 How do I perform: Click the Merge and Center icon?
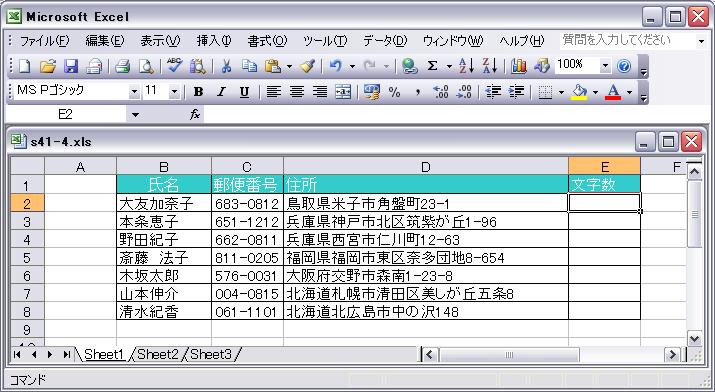[x=342, y=92]
